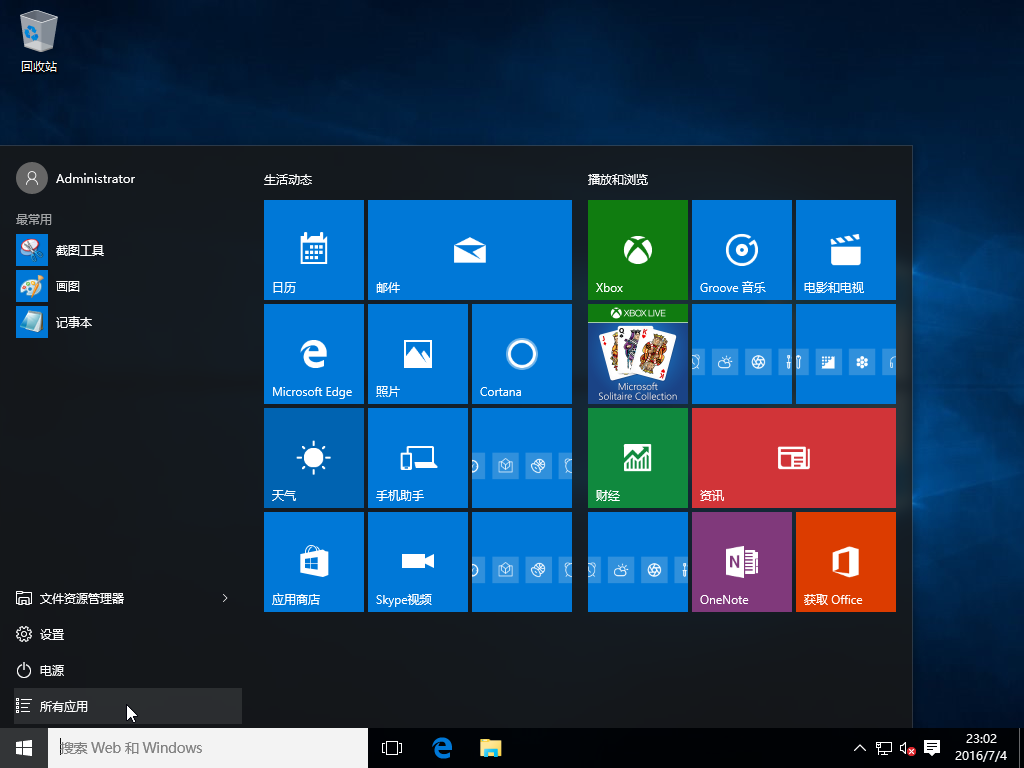Viewport: 1024px width, 768px height.
Task: Open the 资讯 news tile
Action: point(793,458)
